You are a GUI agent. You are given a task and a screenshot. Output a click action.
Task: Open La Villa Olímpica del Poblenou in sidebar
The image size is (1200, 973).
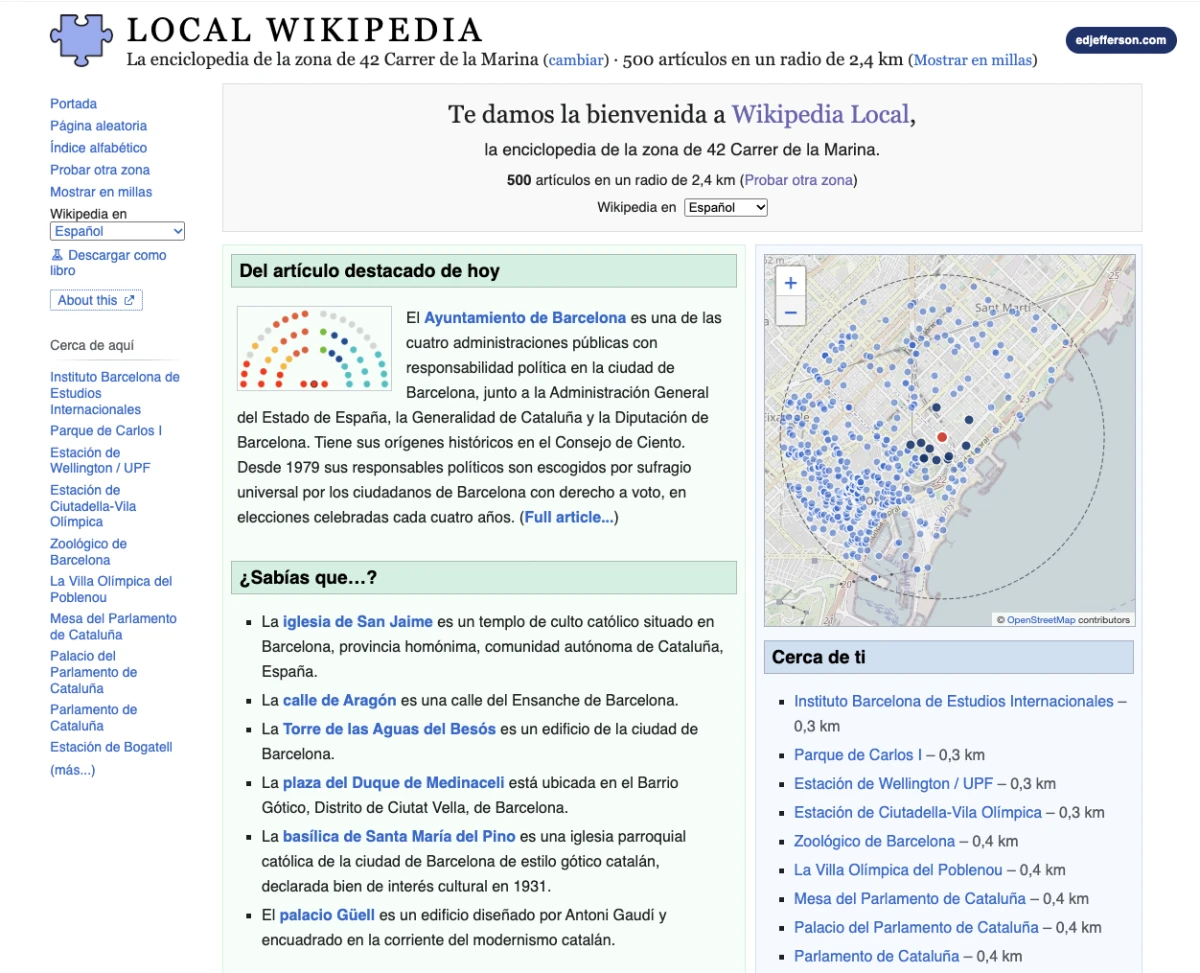click(111, 589)
